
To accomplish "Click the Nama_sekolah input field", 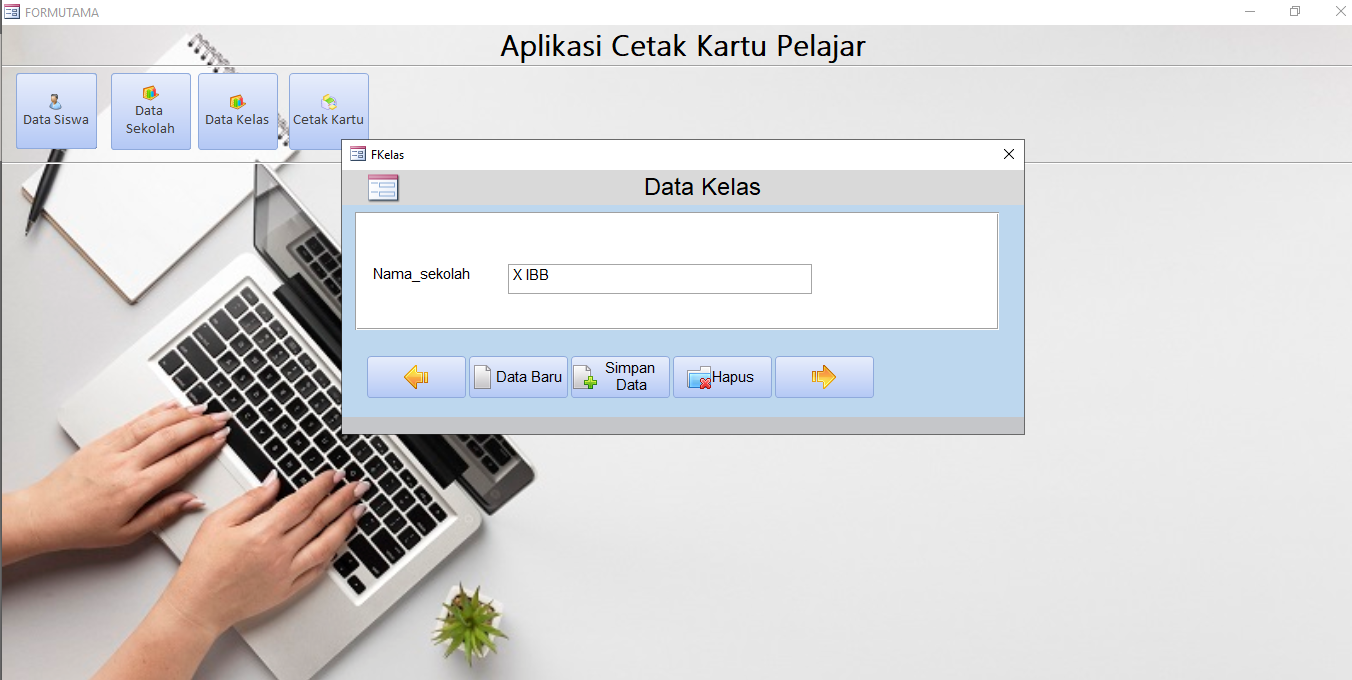I will (x=659, y=279).
